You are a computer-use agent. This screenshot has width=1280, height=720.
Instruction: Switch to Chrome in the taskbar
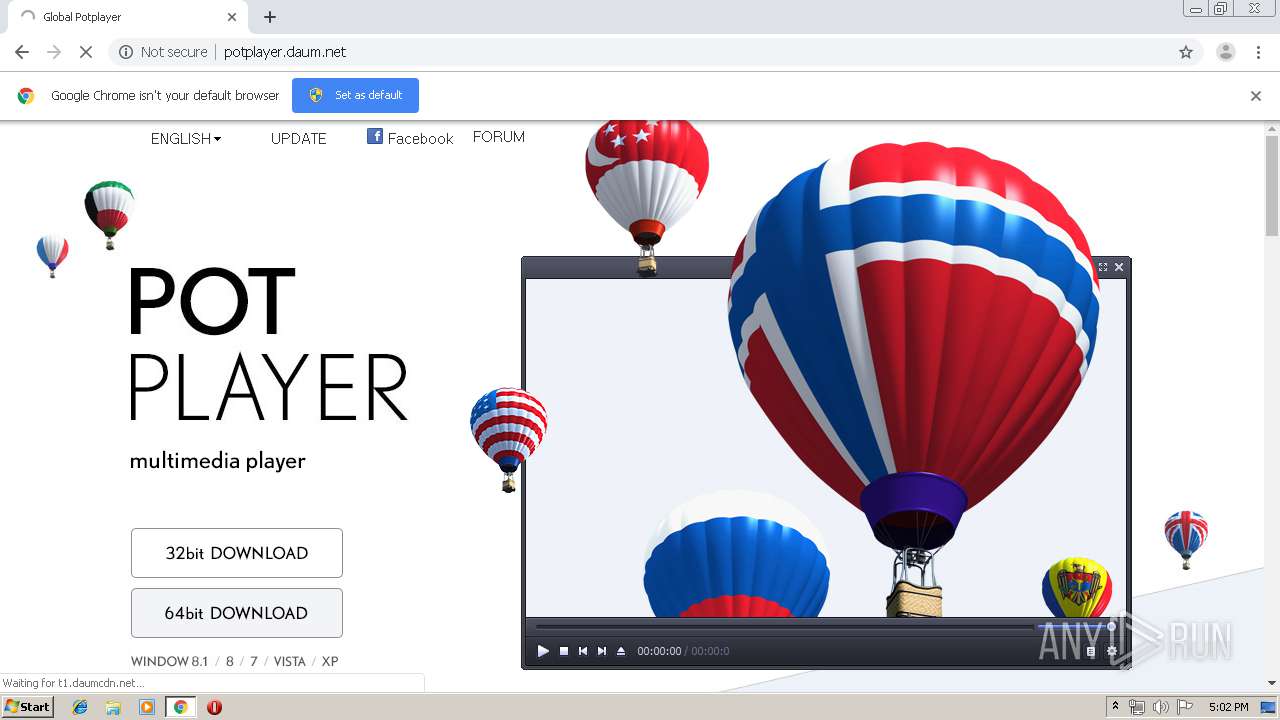click(180, 707)
